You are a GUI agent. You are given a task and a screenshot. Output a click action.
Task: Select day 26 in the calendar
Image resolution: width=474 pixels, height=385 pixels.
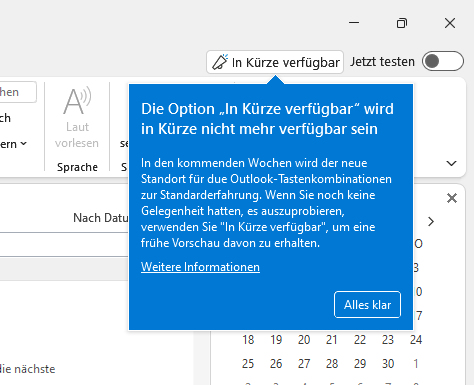[x=276, y=364]
